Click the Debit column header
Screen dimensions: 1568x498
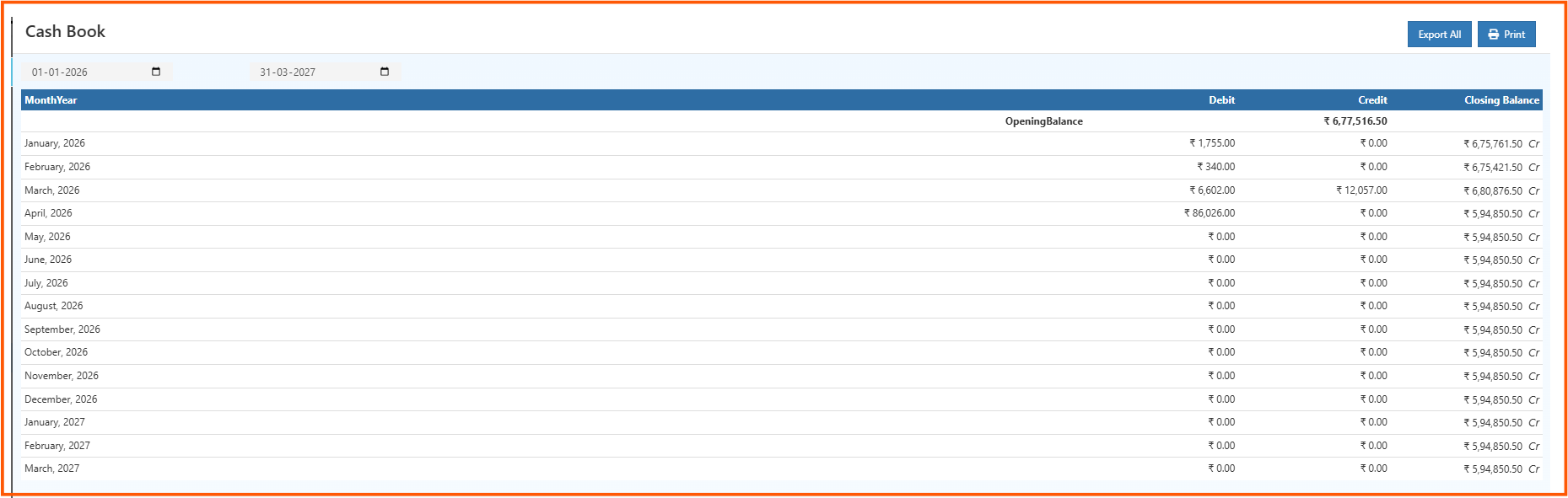click(1220, 100)
